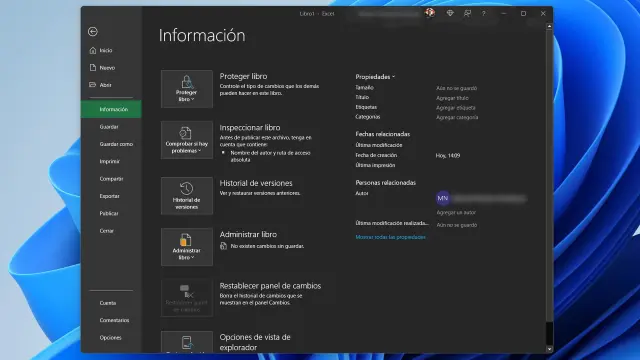Viewport: 640px width, 360px height.
Task: Click the 'Hoy, 14:09' creation date text
Action: coord(448,156)
